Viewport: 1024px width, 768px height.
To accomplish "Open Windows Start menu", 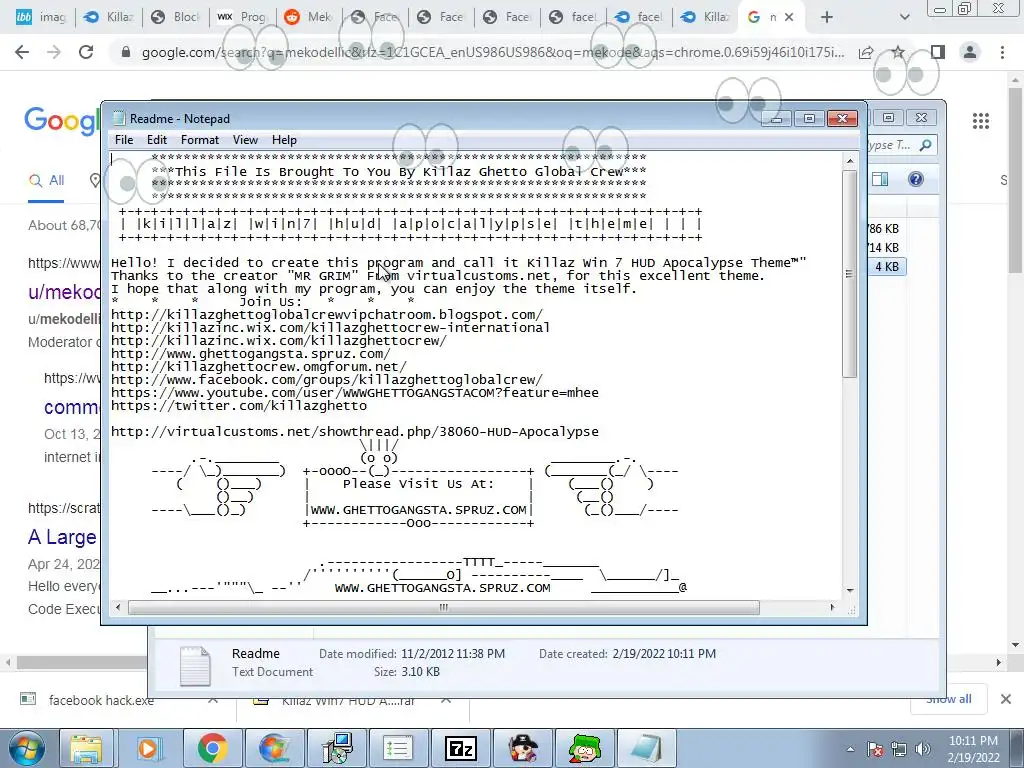I will point(26,748).
